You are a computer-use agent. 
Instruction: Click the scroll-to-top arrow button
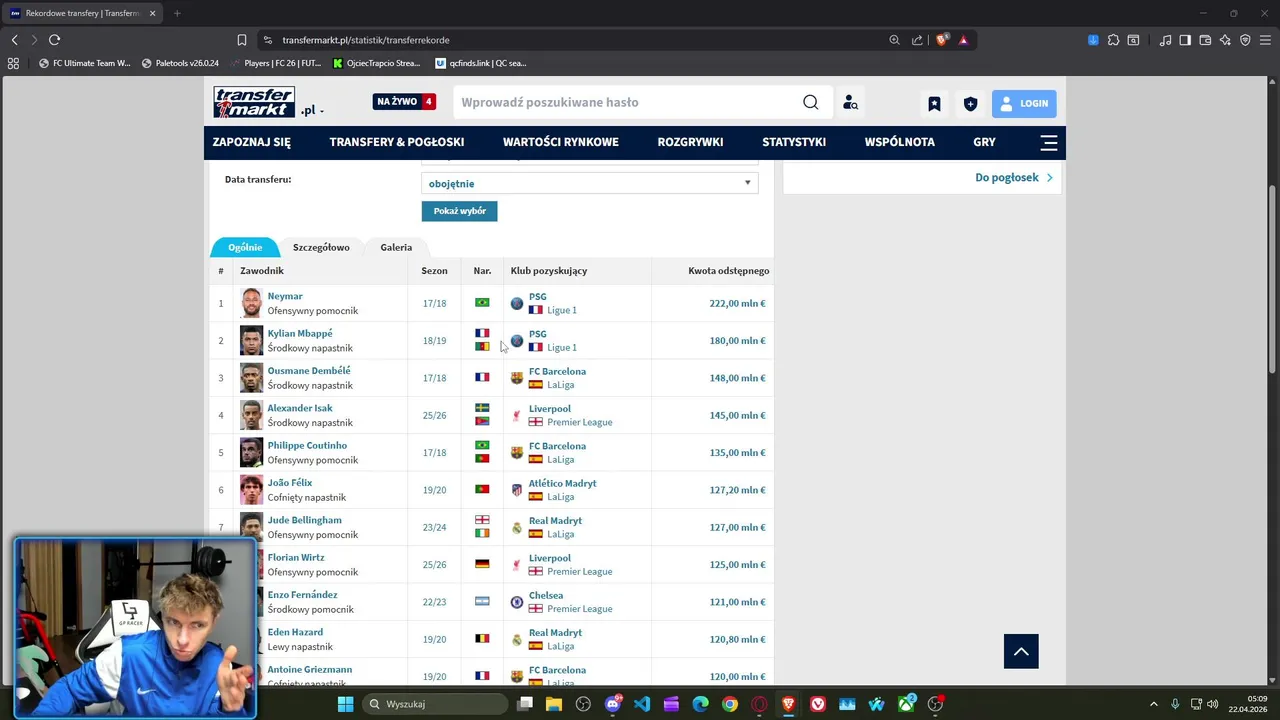(1021, 651)
